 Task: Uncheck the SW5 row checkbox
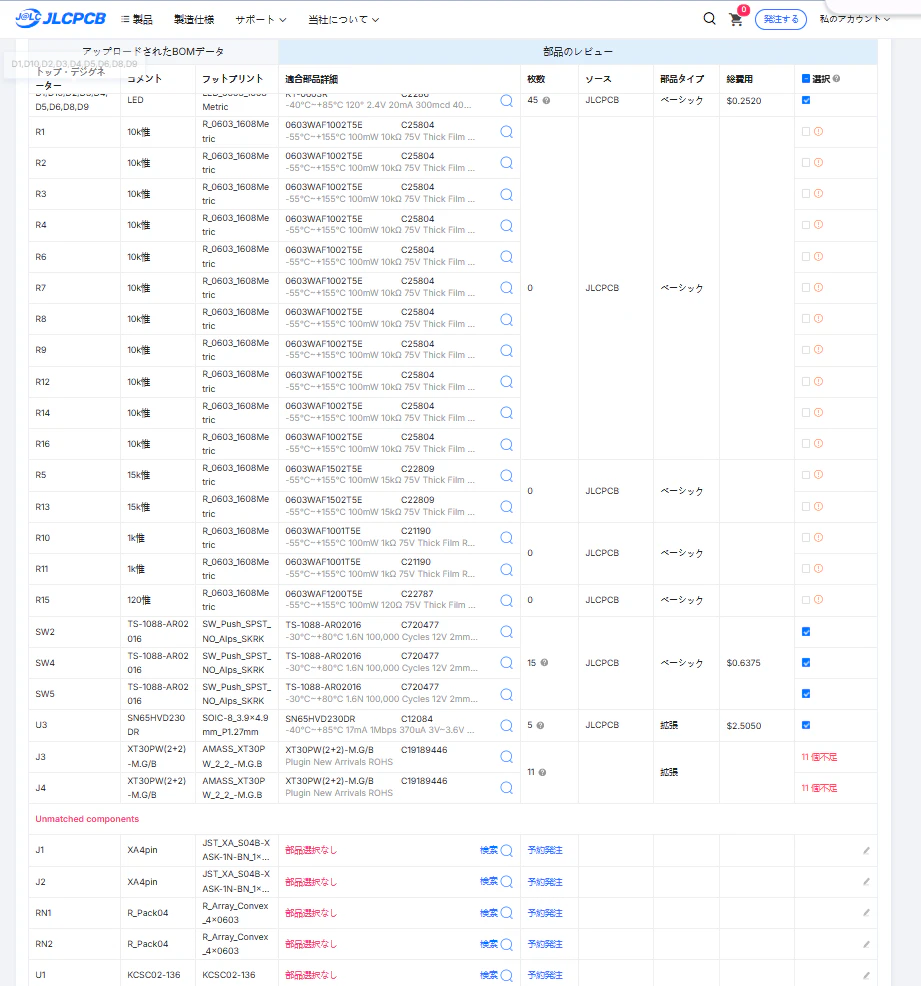[806, 694]
